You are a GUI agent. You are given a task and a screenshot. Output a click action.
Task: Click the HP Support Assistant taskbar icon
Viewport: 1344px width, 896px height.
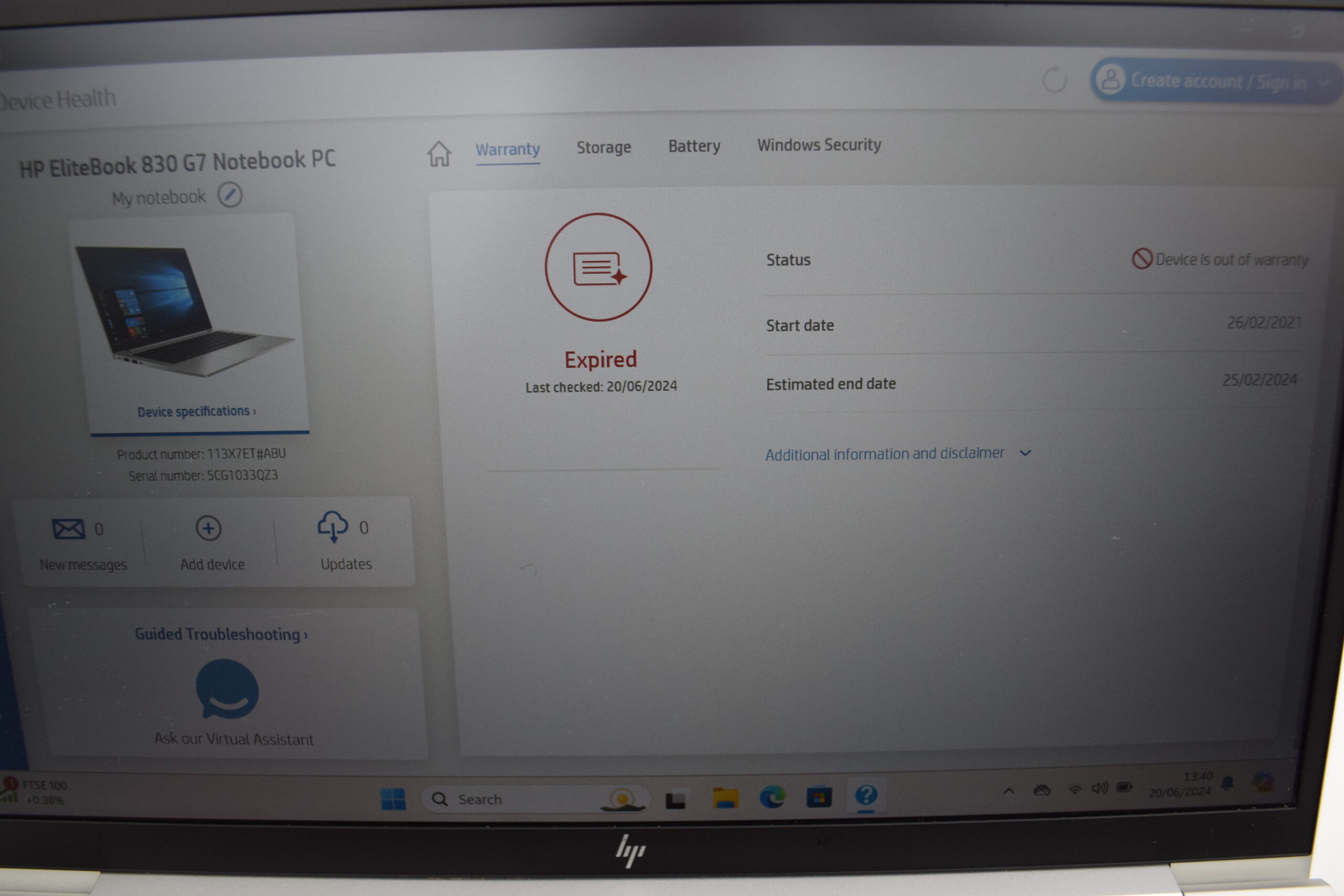coord(866,795)
